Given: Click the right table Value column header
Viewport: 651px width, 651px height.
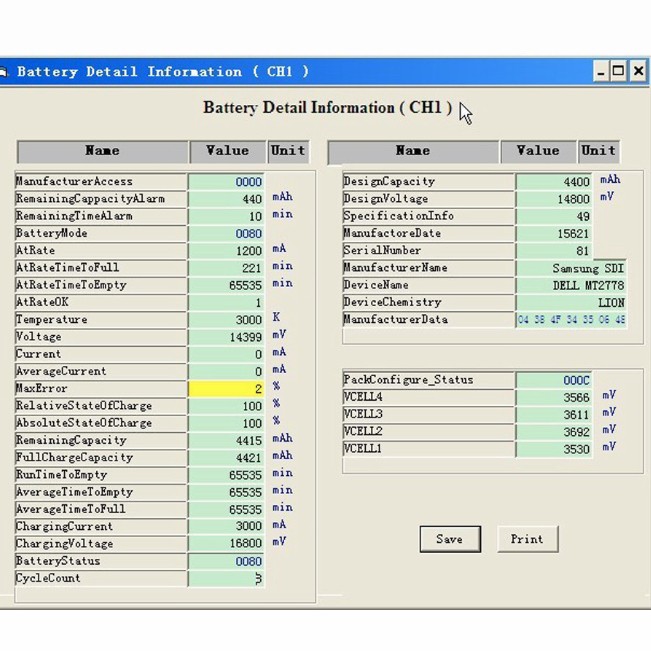Looking at the screenshot, I should click(x=538, y=152).
